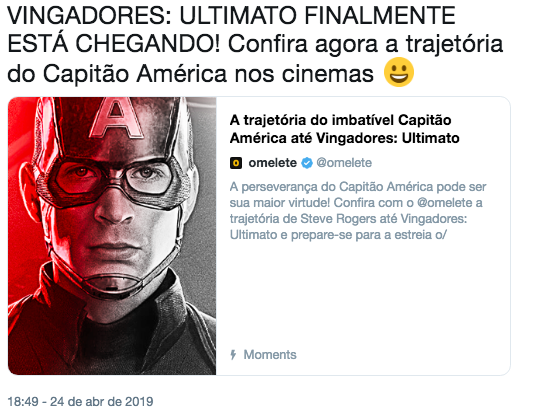
Task: Click the blue verified badge
Action: [307, 163]
